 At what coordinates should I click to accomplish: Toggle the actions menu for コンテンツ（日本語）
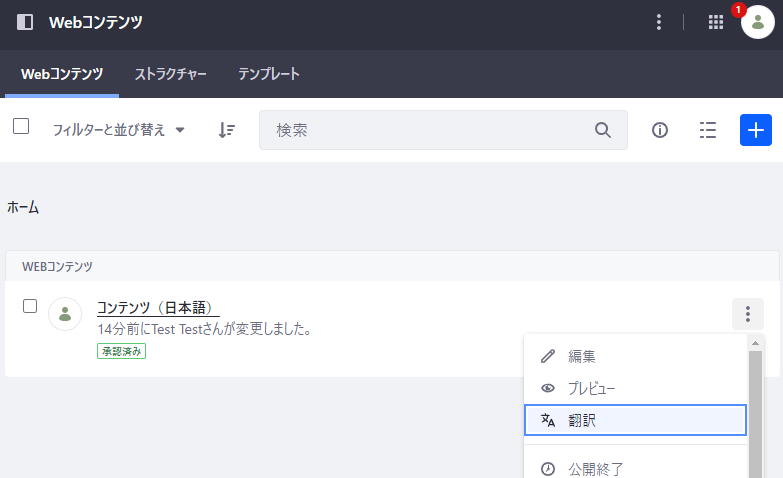click(x=747, y=314)
